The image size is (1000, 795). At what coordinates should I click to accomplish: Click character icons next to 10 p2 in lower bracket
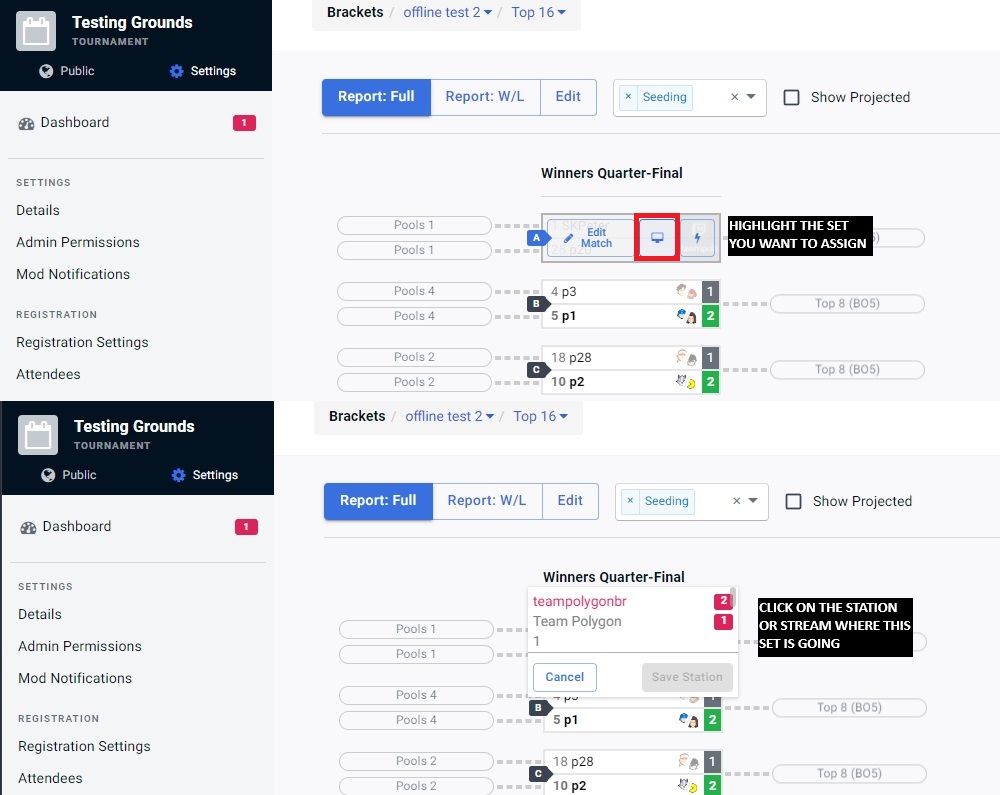click(x=688, y=785)
